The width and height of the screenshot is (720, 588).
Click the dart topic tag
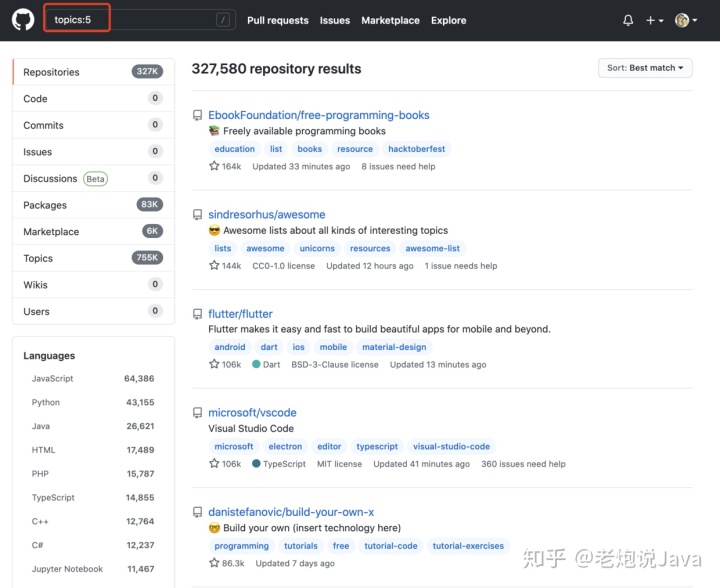(x=269, y=347)
